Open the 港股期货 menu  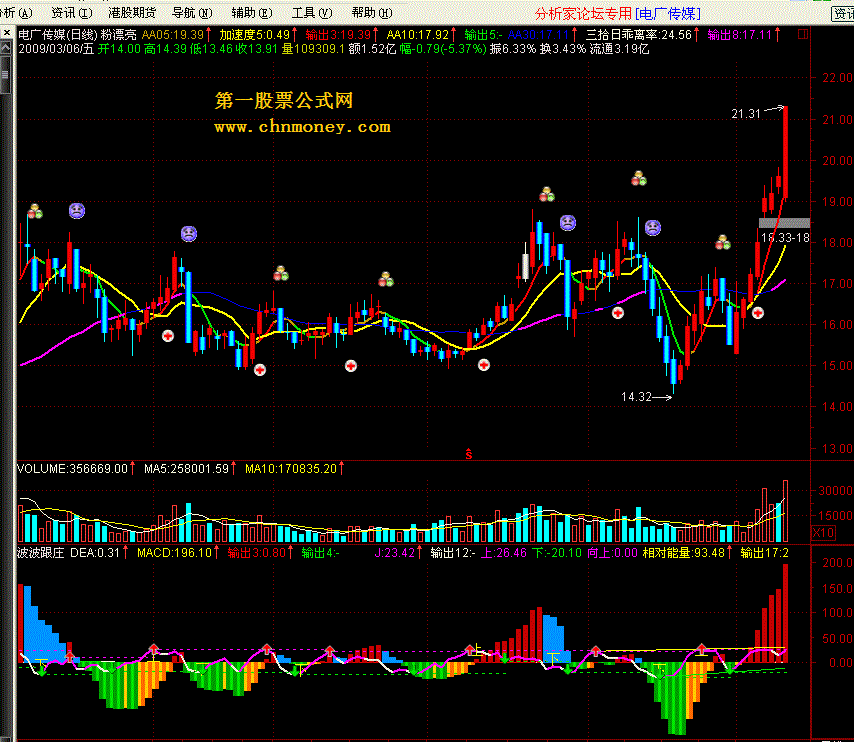[x=132, y=13]
